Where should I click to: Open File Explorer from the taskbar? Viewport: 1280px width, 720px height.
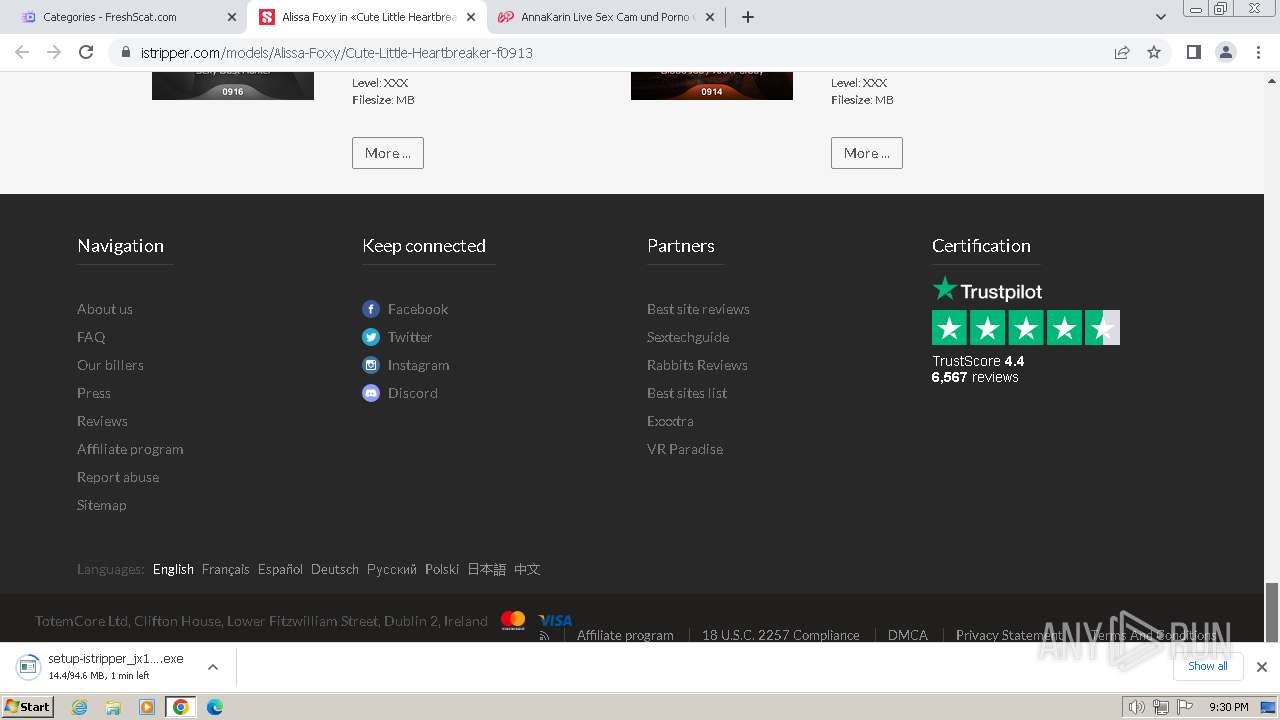[x=113, y=707]
